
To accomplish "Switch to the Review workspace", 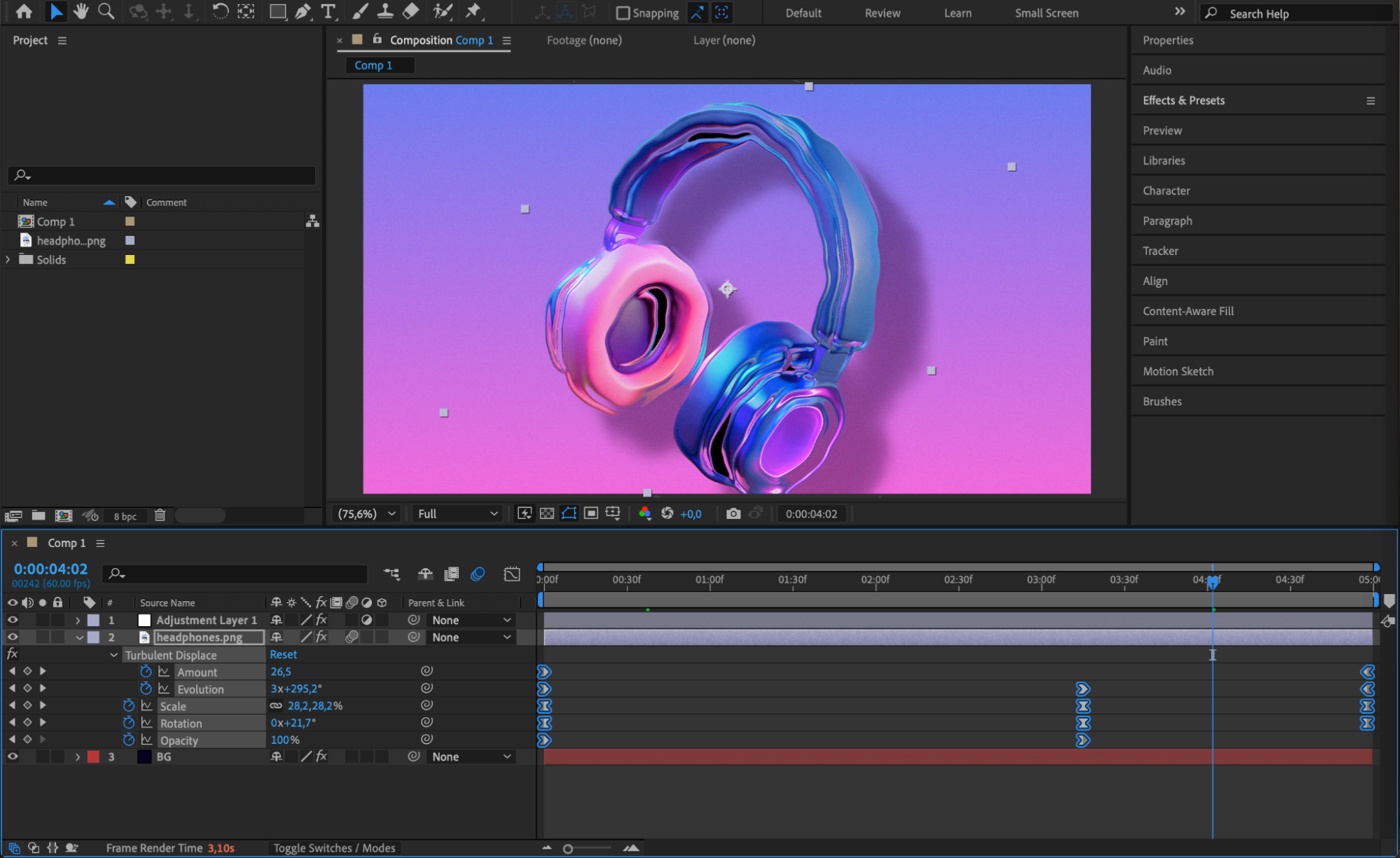I will (x=882, y=13).
